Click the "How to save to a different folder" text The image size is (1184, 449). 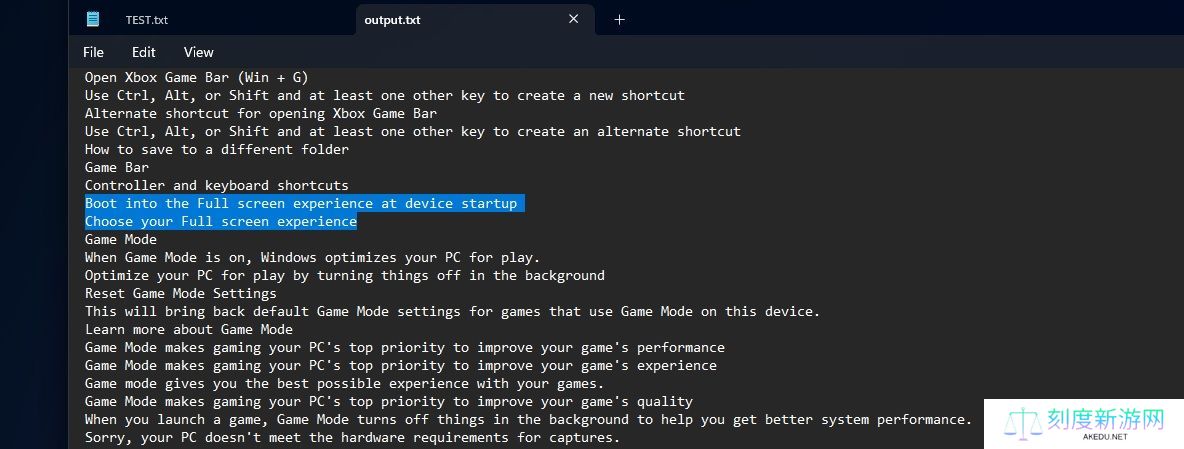(x=216, y=149)
